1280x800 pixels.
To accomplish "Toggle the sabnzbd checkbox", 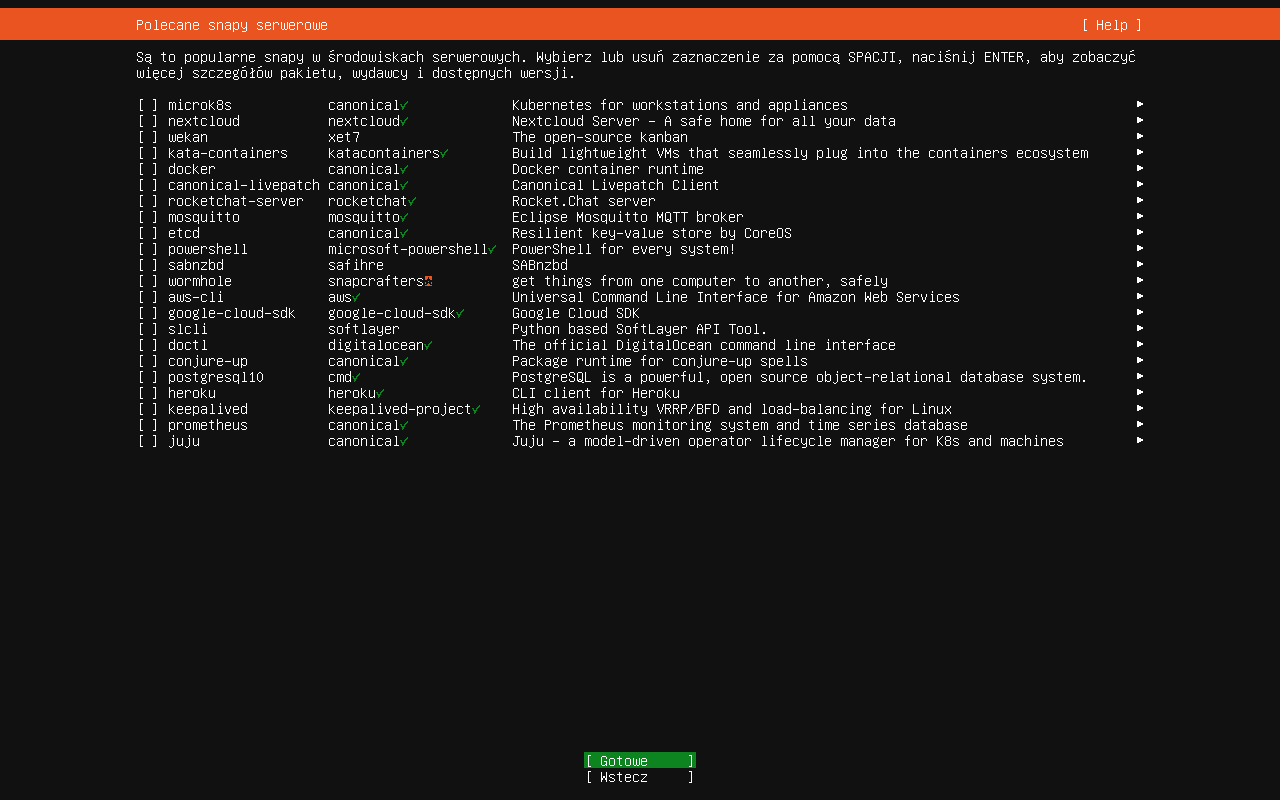I will click(x=148, y=265).
